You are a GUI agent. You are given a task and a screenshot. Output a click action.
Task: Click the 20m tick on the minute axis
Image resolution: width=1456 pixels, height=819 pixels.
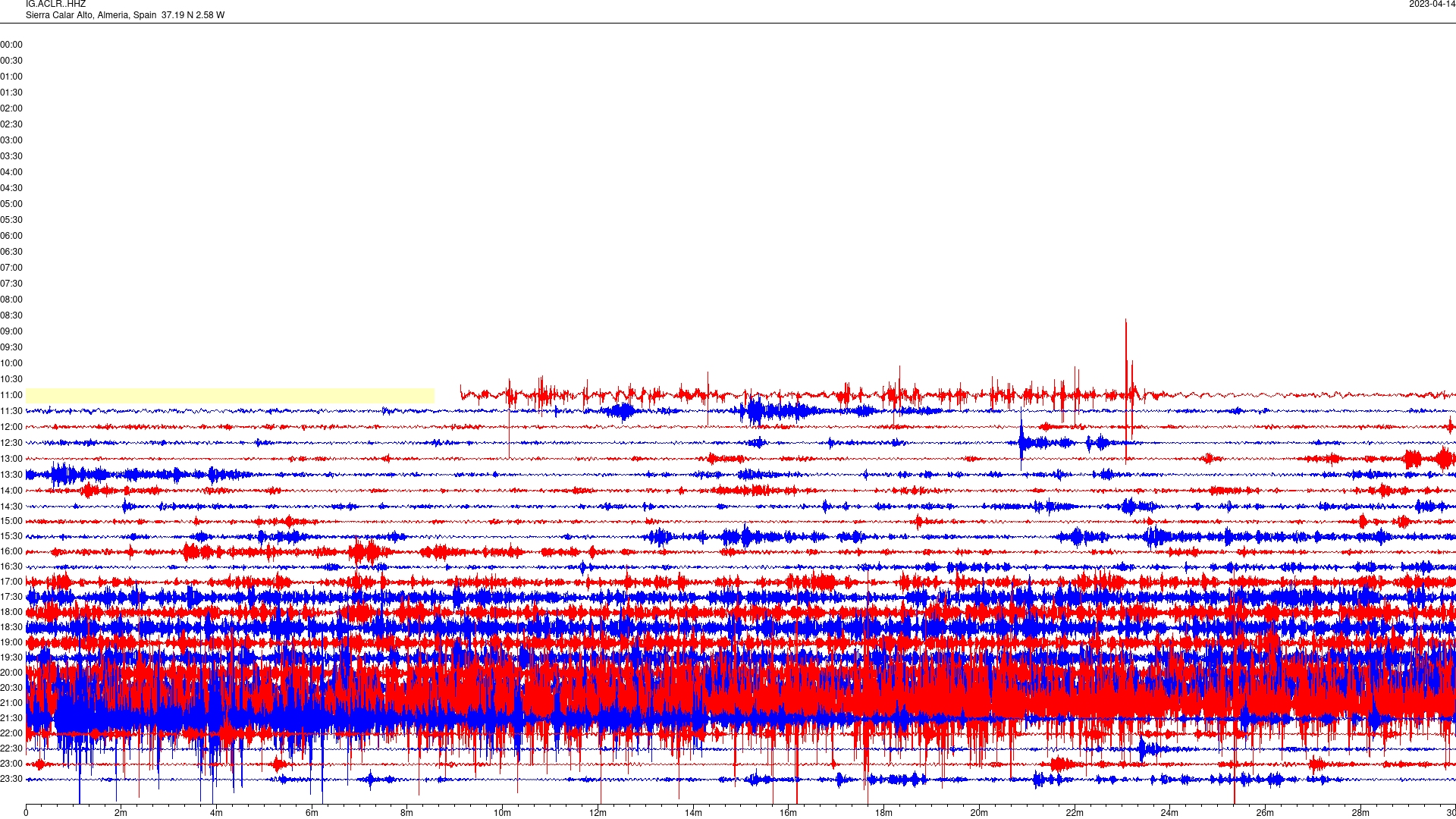point(979,813)
